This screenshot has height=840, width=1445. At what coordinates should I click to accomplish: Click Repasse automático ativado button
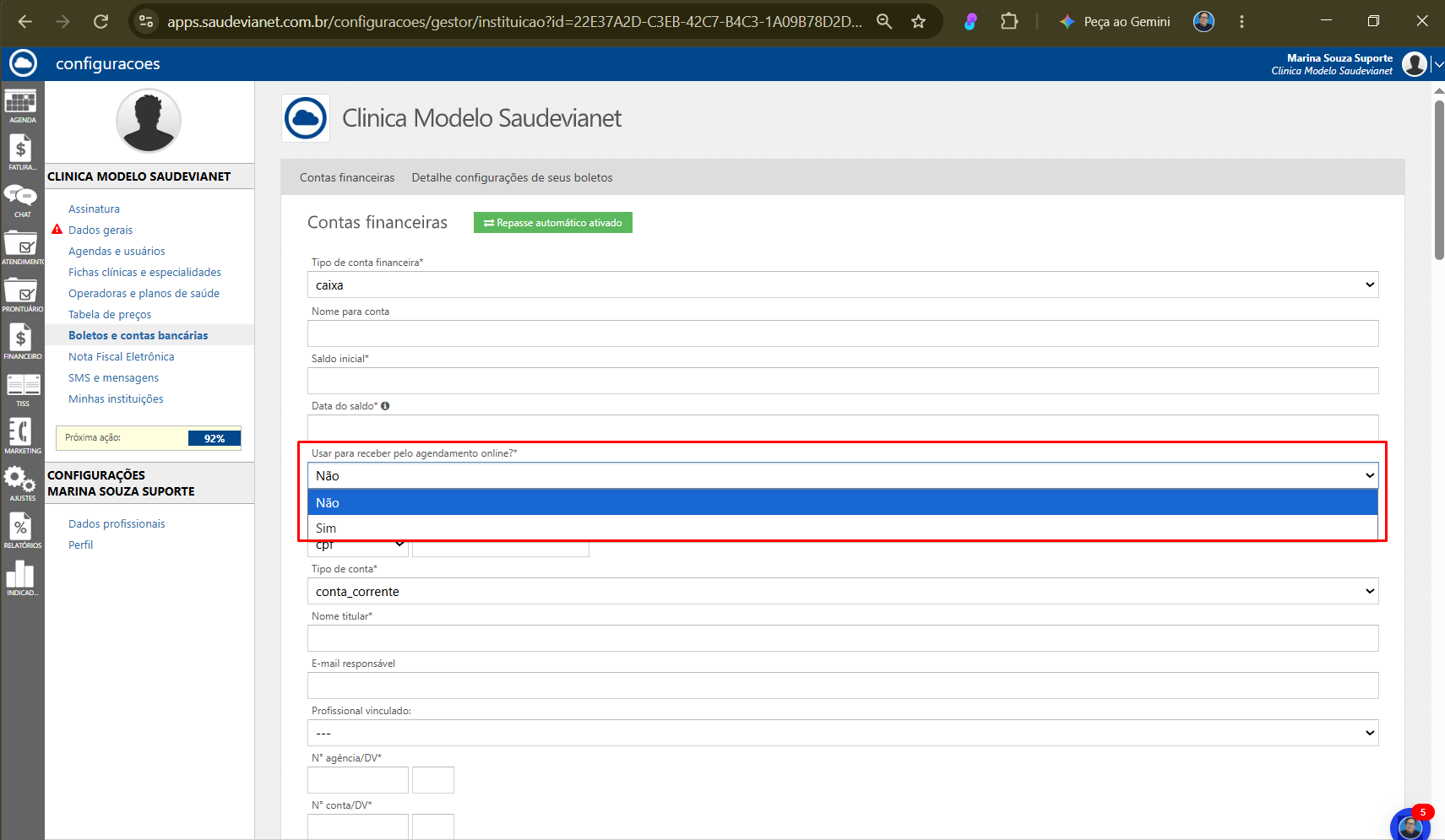(552, 223)
